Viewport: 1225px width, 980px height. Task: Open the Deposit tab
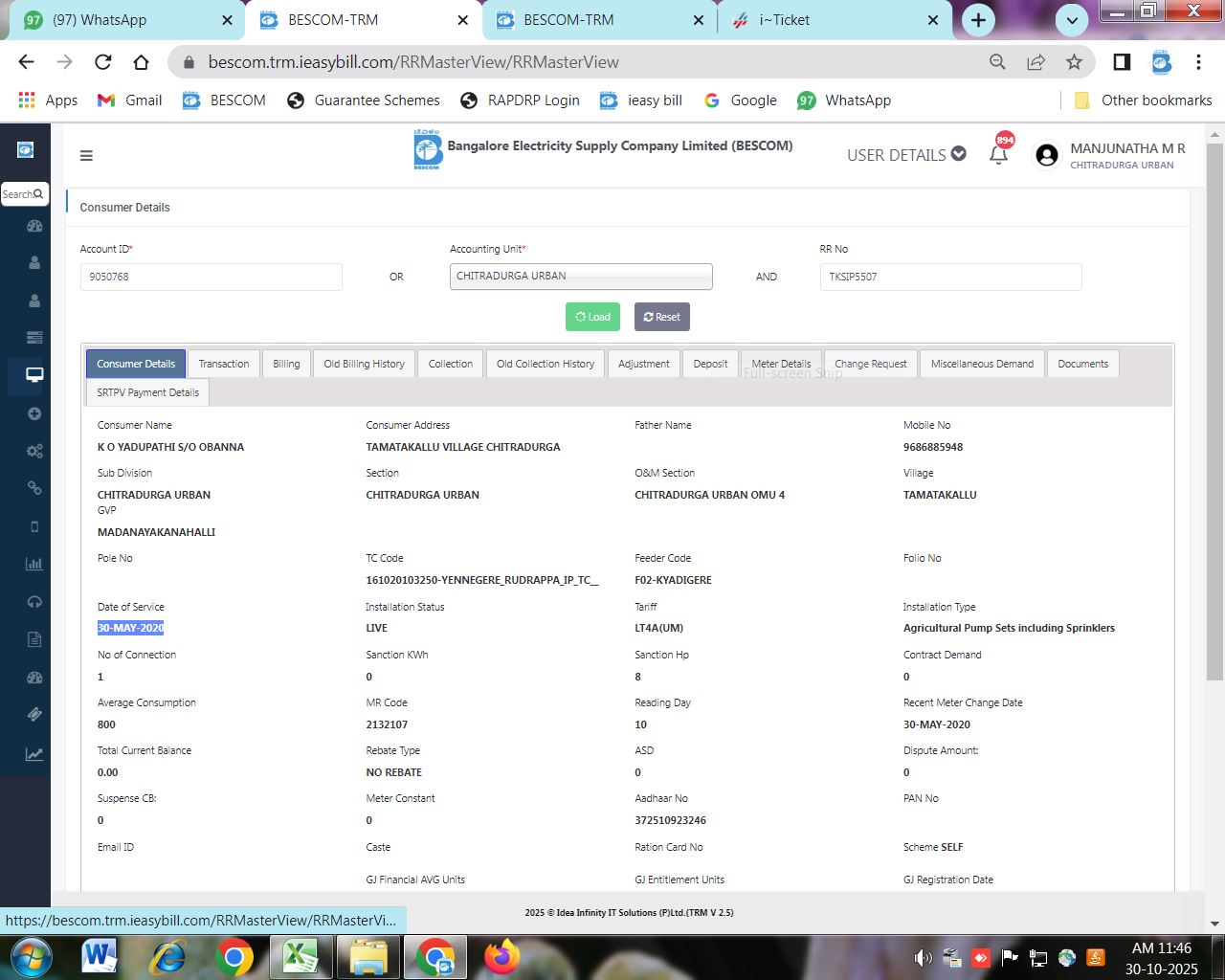(x=710, y=364)
